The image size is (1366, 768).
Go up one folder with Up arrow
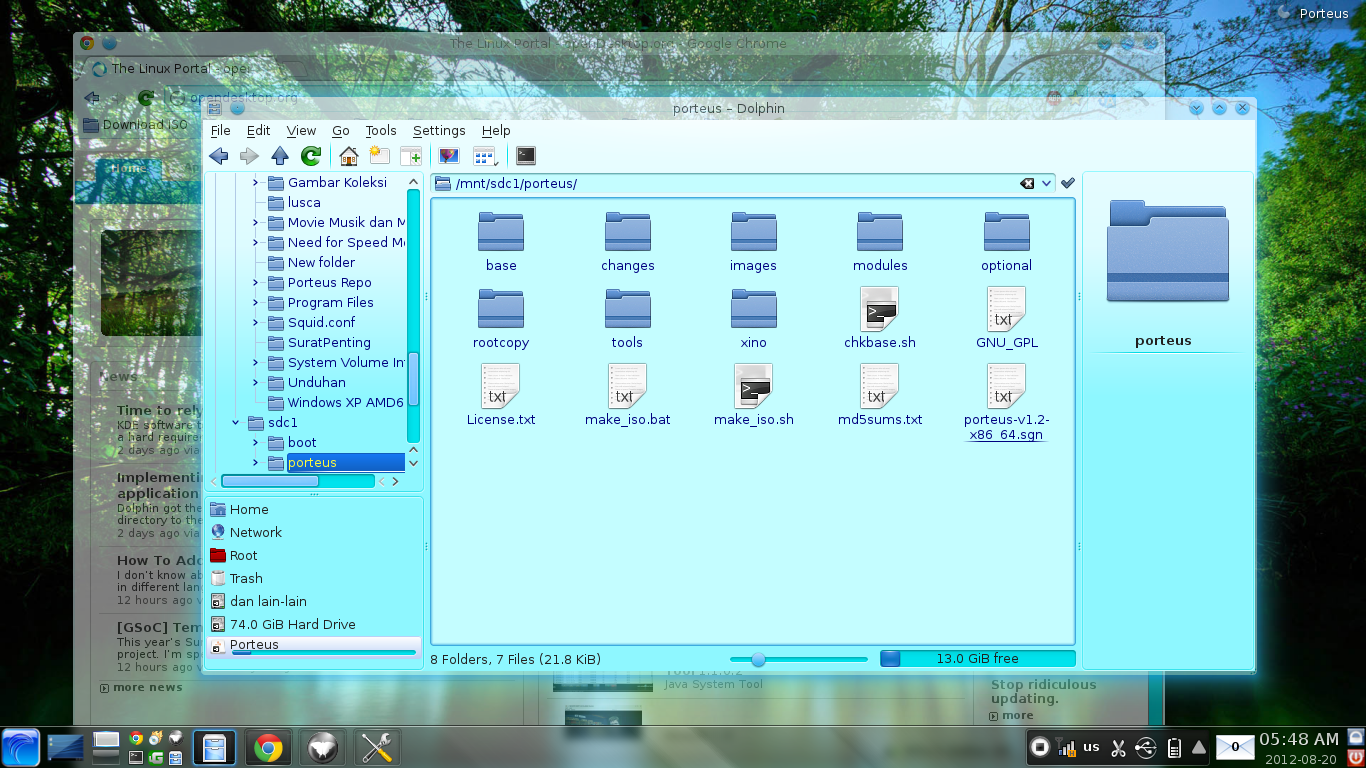[x=280, y=156]
